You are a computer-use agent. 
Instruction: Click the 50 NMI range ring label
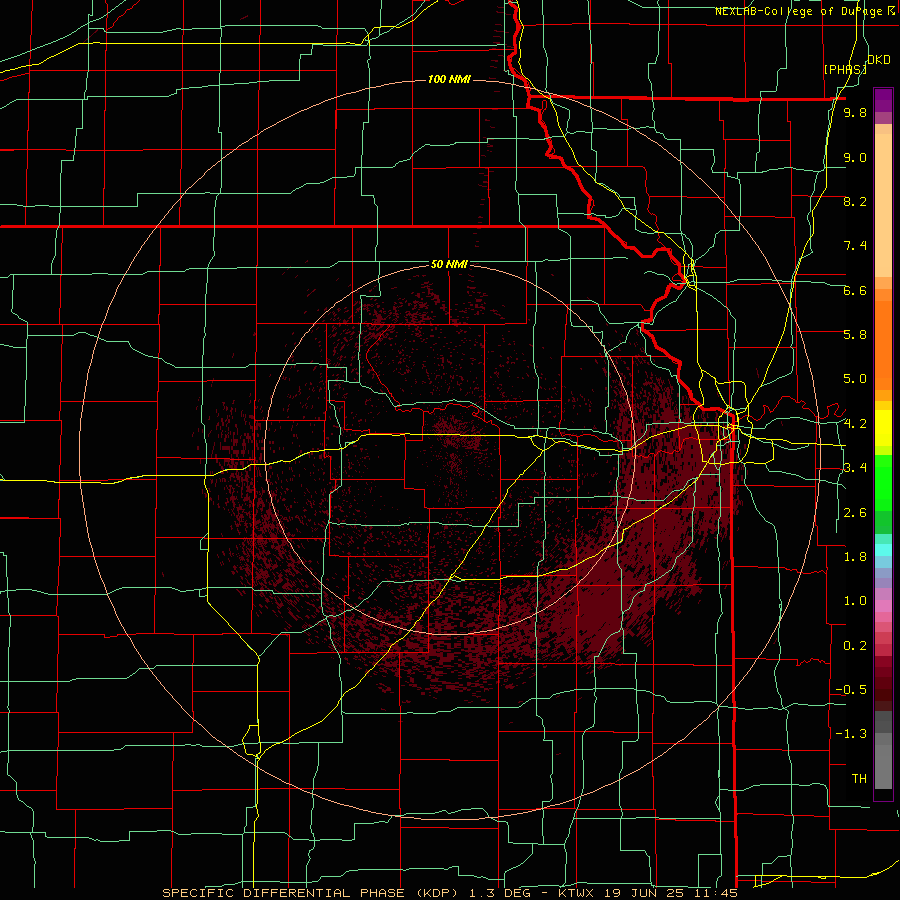(x=449, y=264)
